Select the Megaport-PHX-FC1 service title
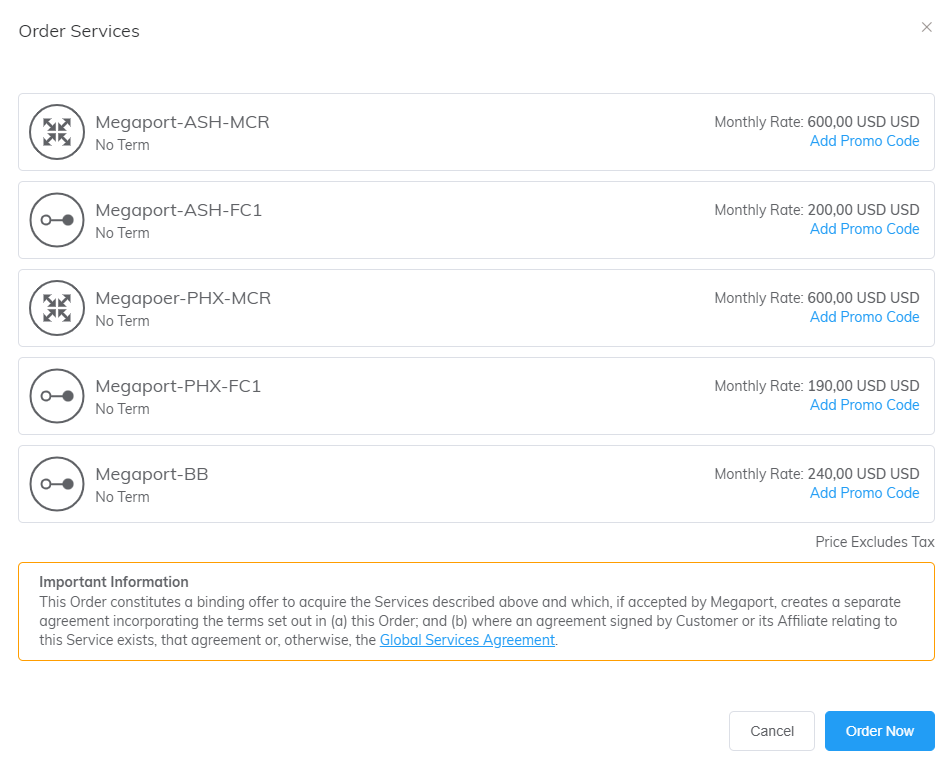This screenshot has height=767, width=952. pyautogui.click(x=178, y=386)
